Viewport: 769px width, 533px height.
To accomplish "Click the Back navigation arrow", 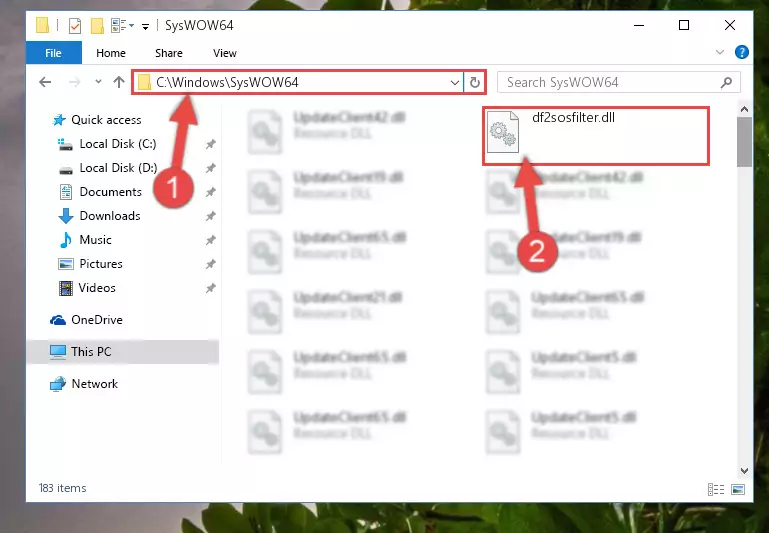I will (x=45, y=82).
